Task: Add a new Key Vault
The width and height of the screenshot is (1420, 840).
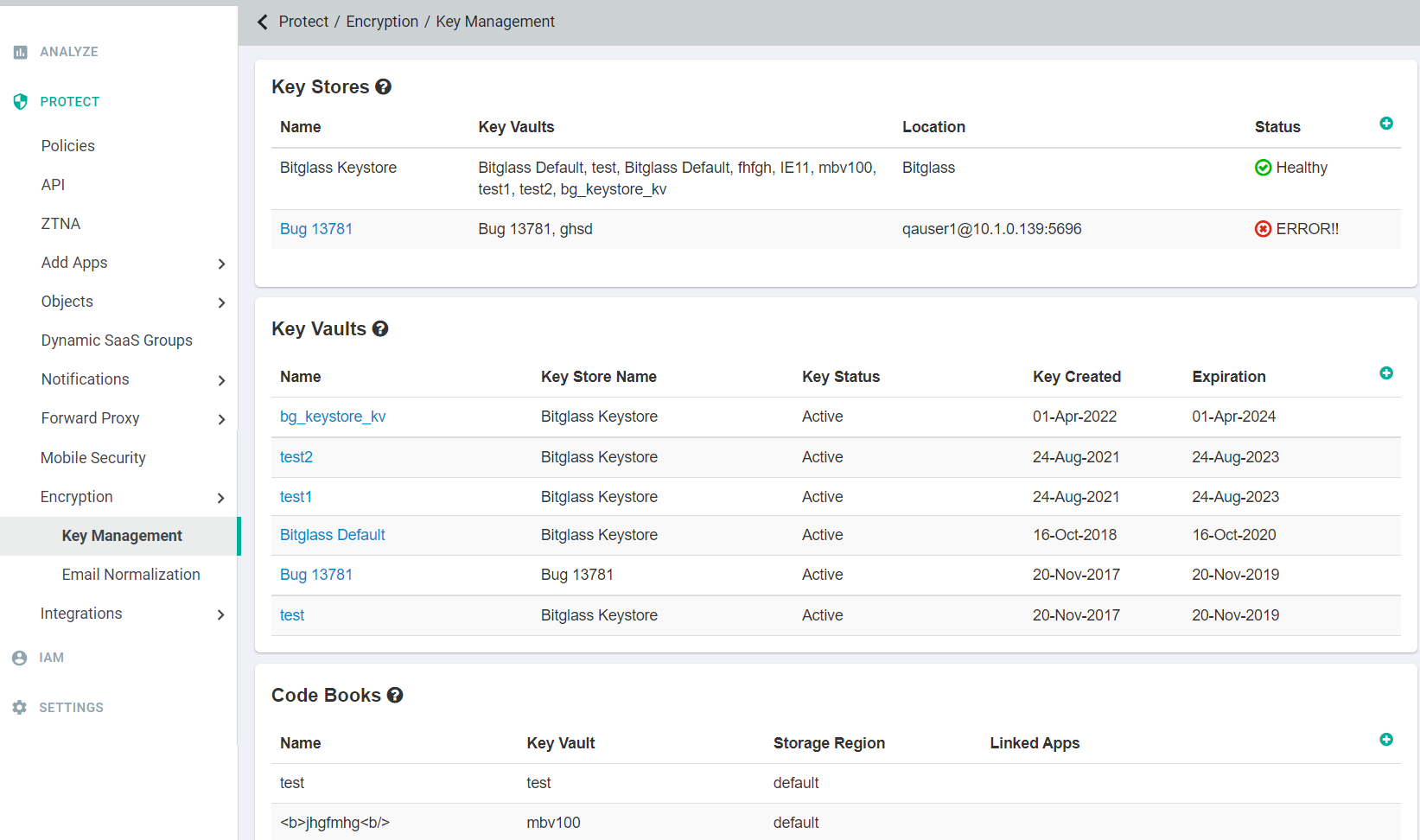Action: point(1385,373)
